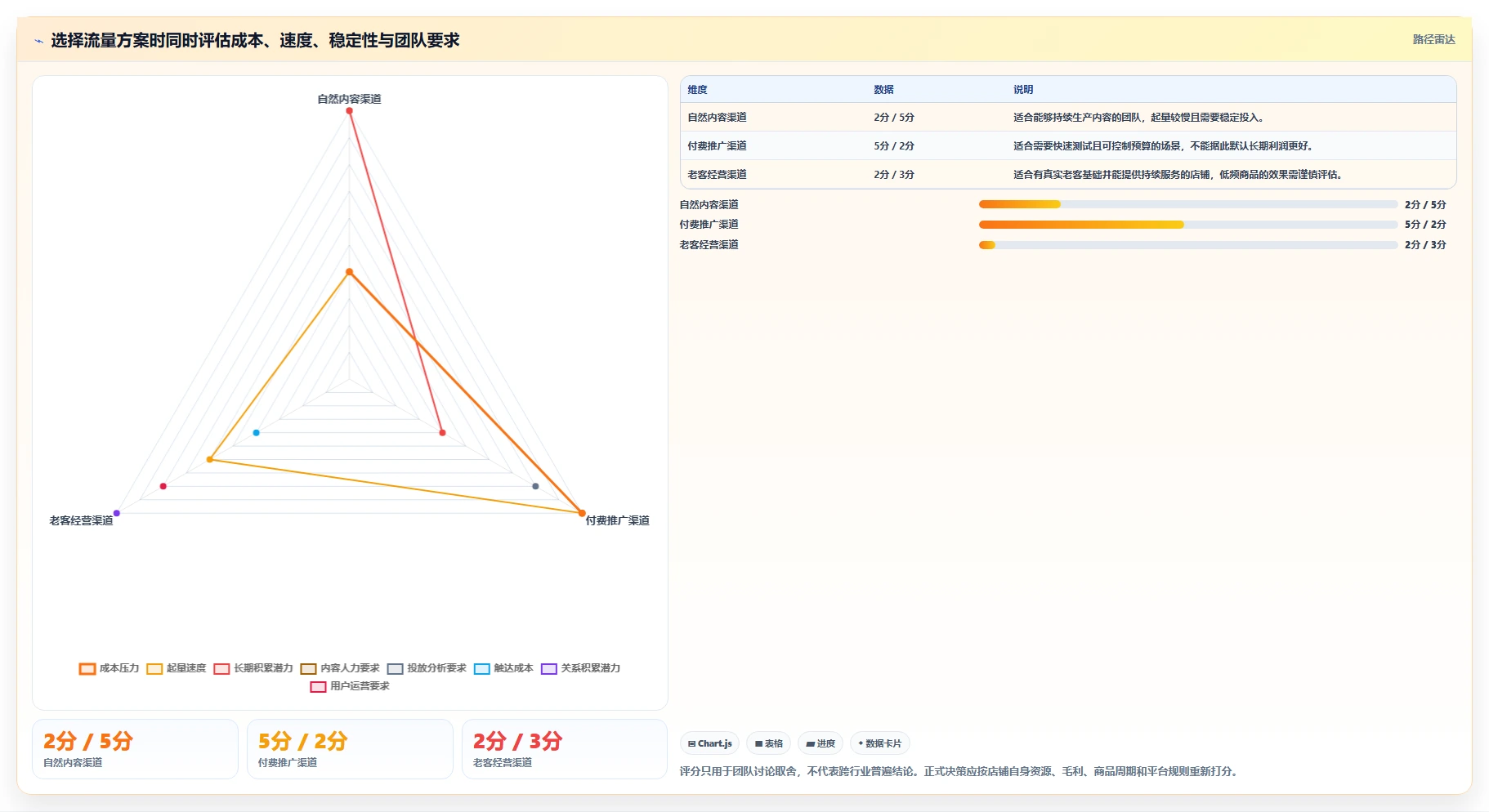
Task: Toggle the 内容人力要求 legend series
Action: pos(340,668)
